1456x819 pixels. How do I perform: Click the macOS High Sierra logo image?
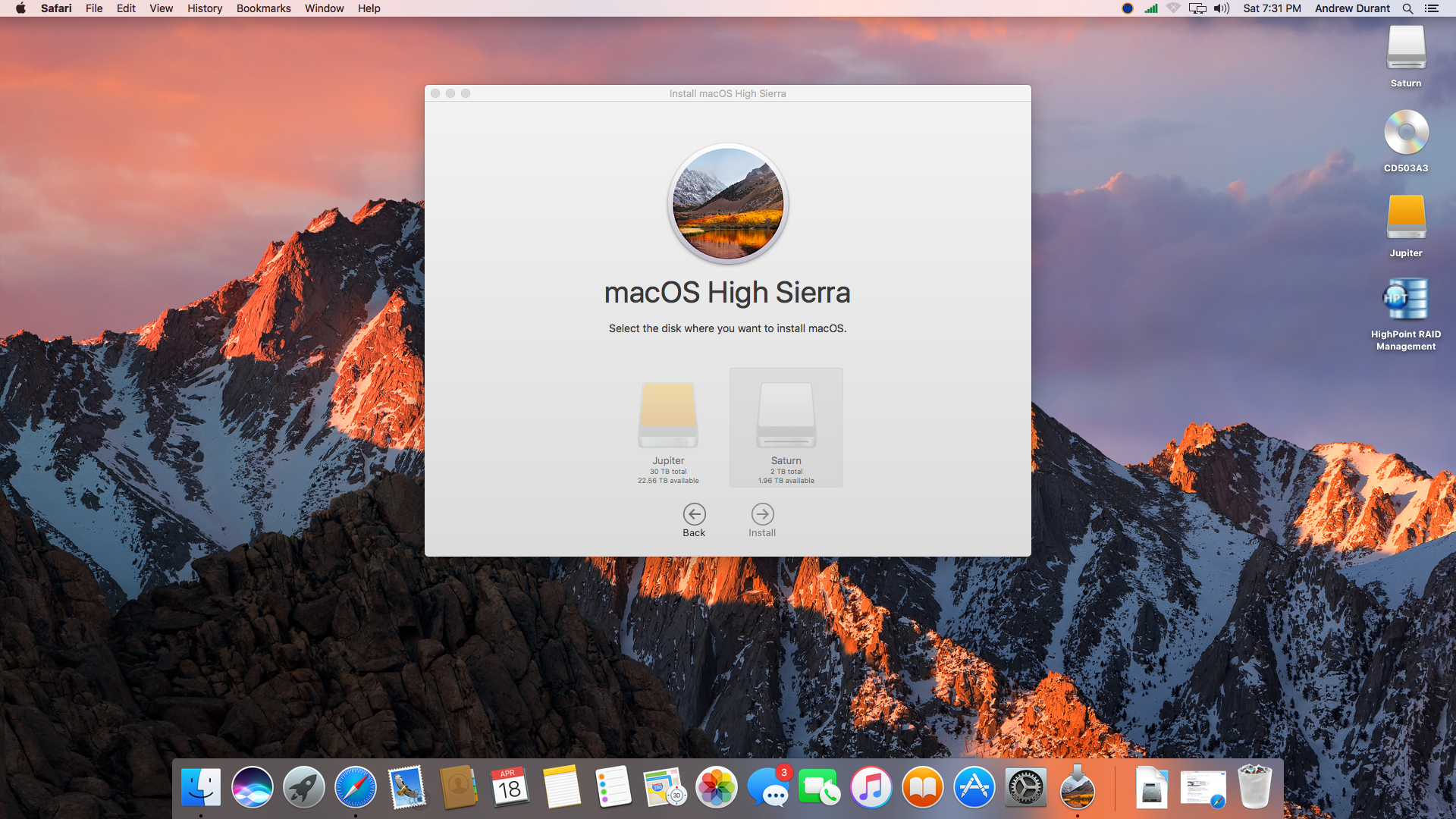tap(728, 203)
